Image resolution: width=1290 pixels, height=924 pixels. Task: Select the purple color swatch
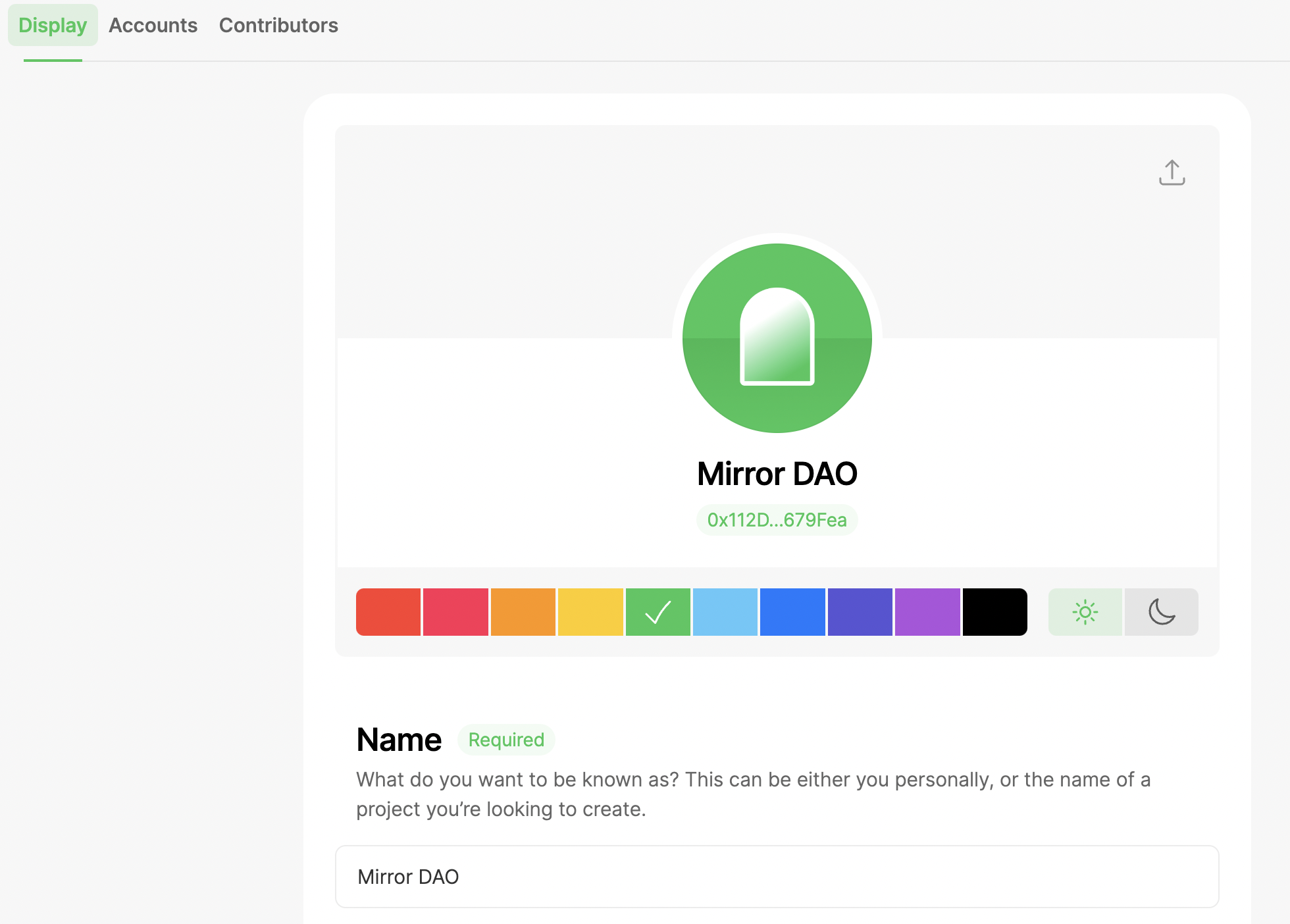(x=927, y=612)
